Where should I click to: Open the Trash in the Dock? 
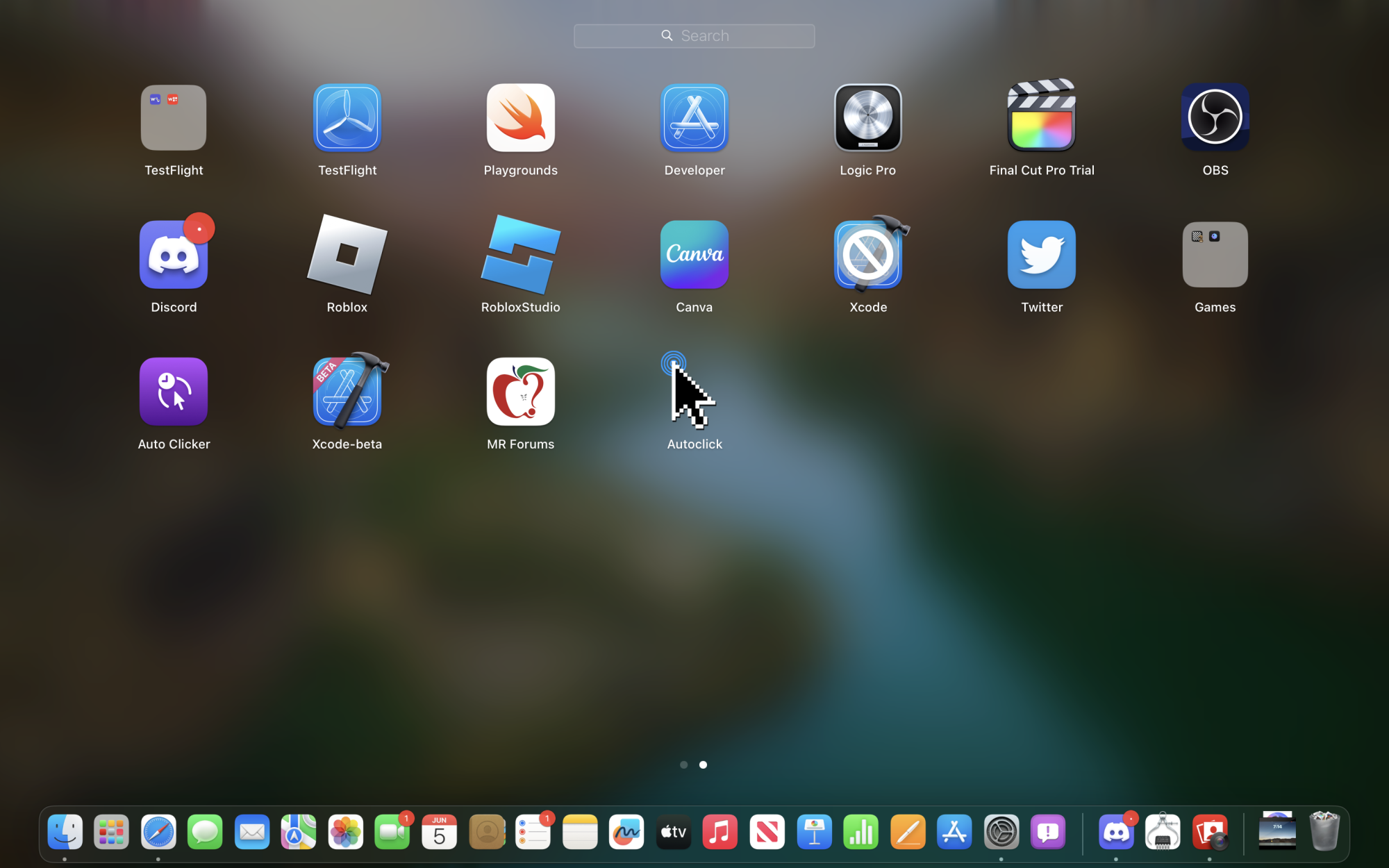click(1324, 831)
